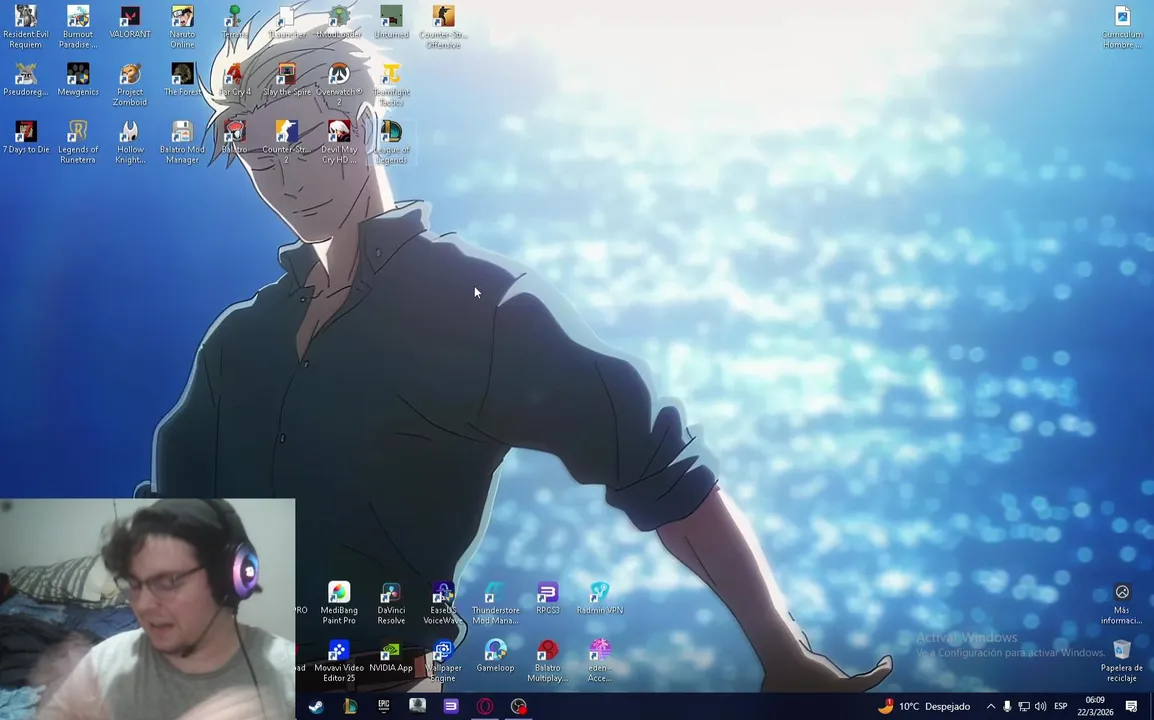Click the RPCS3 icon in the taskbar
This screenshot has width=1154, height=720.
click(451, 706)
